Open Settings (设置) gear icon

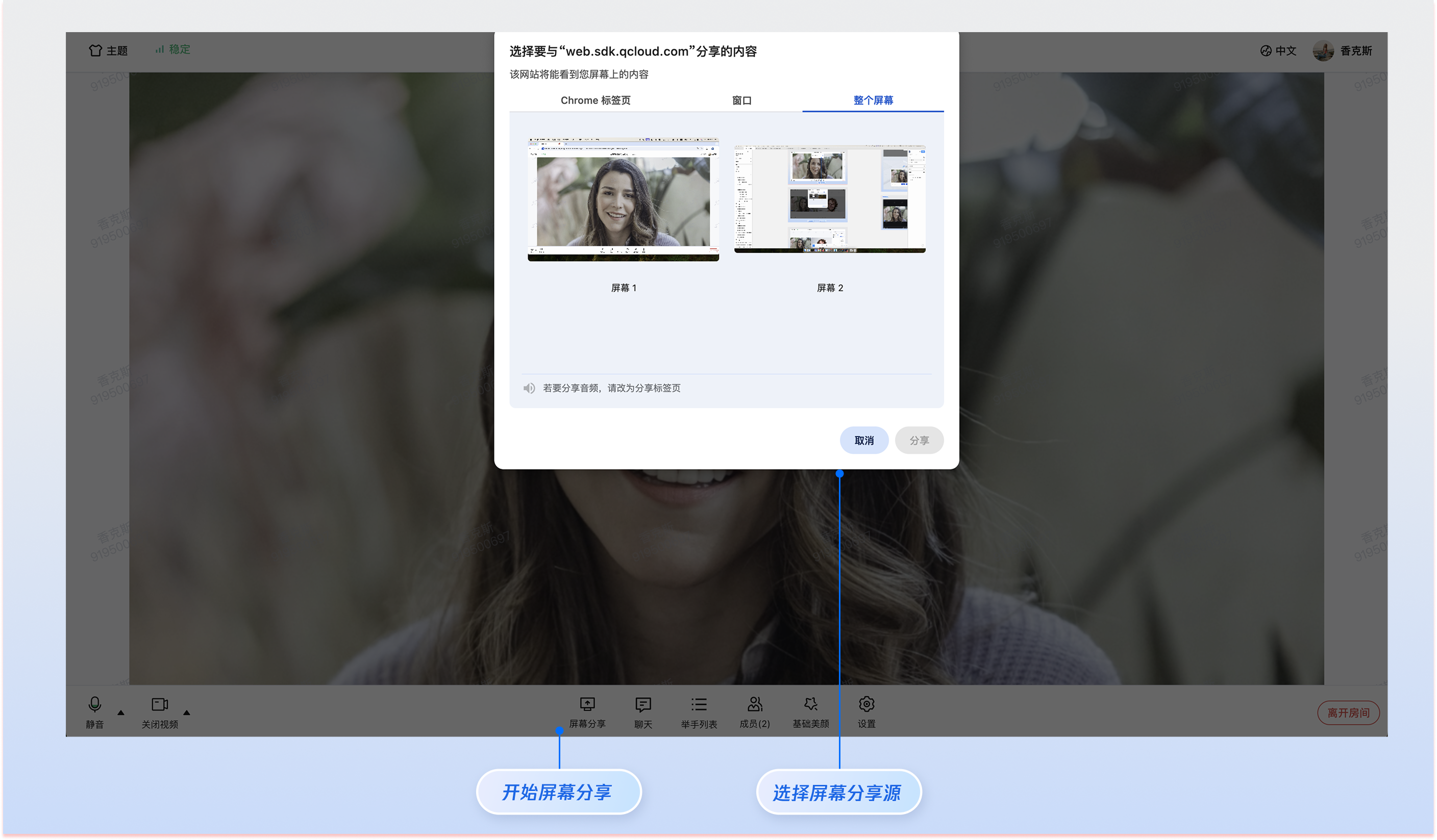(x=866, y=704)
